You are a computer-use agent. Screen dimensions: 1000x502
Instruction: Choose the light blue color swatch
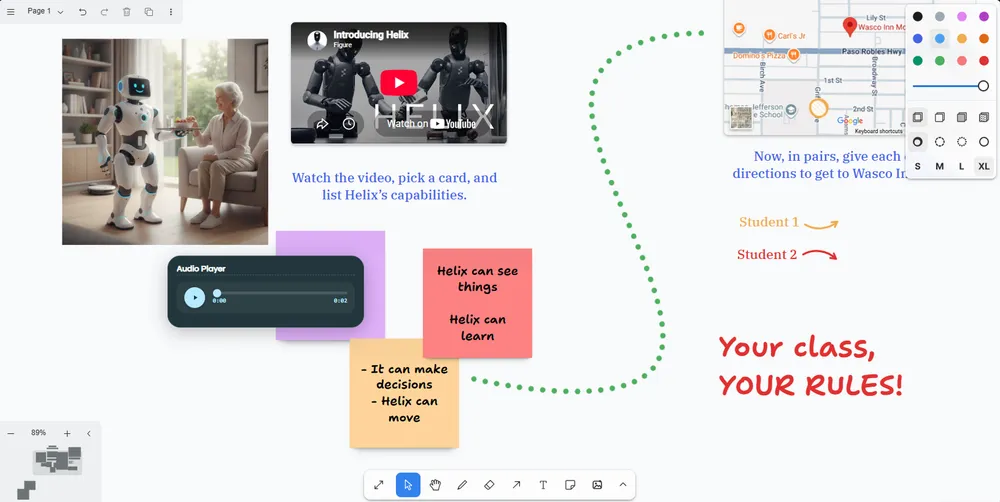pos(939,39)
